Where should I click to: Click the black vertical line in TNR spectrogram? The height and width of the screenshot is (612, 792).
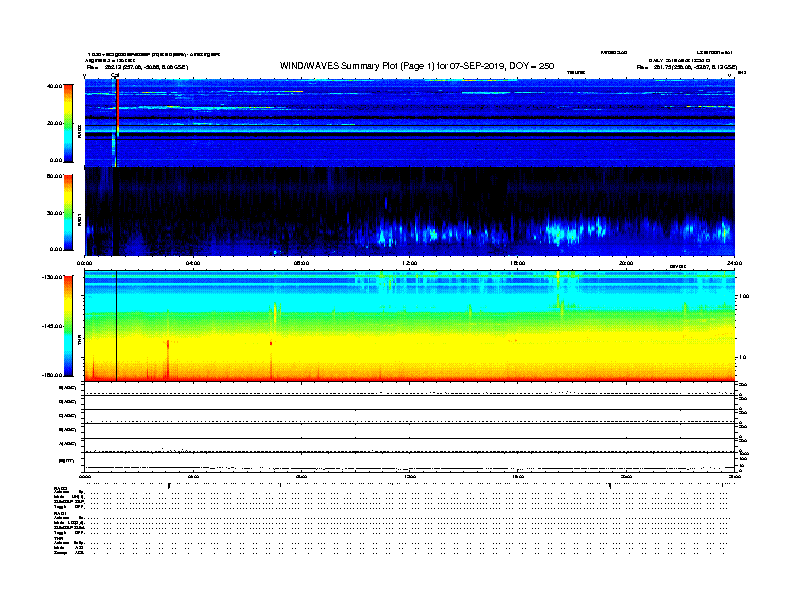117,326
